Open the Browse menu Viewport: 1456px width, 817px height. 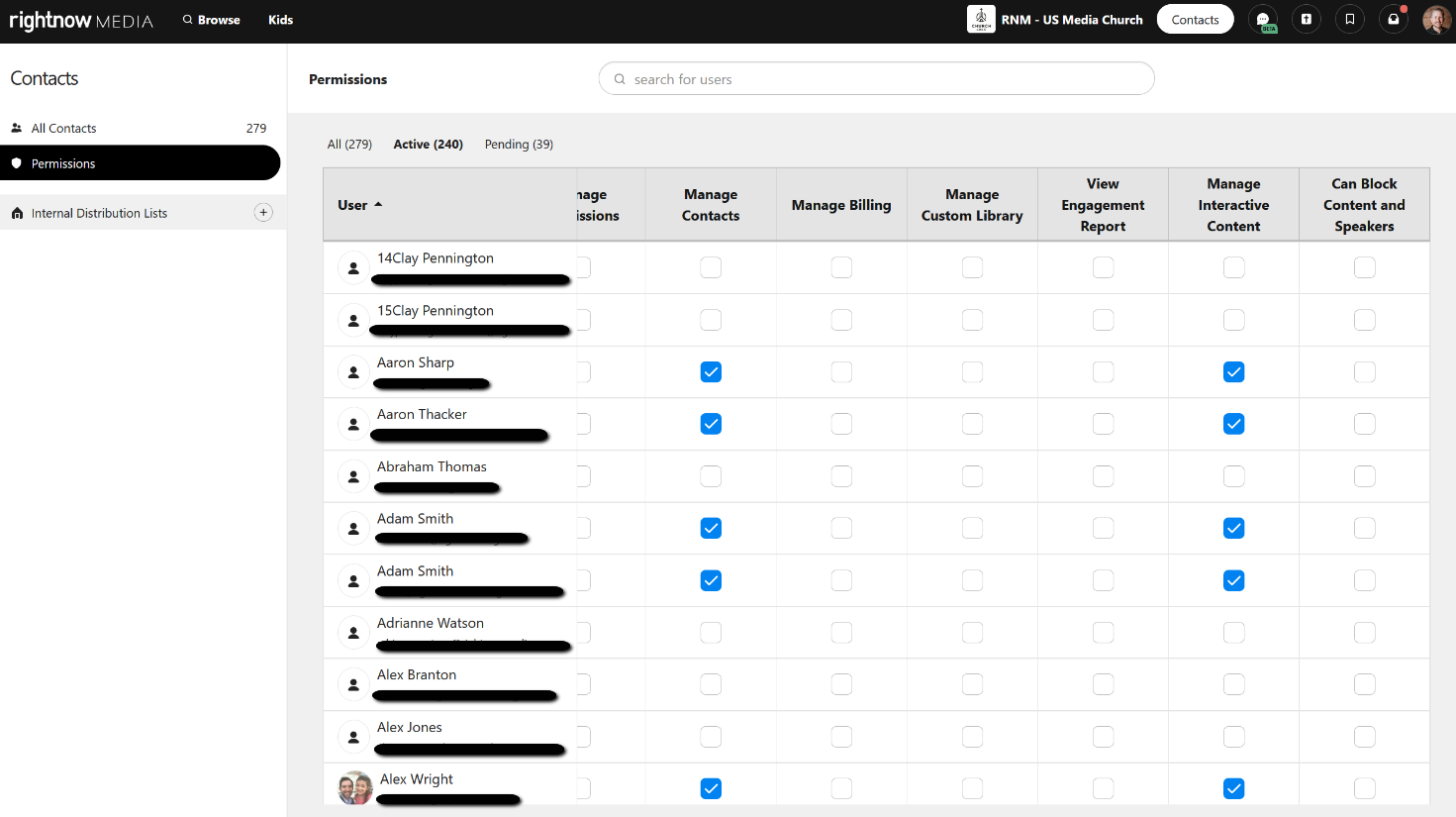[x=211, y=19]
